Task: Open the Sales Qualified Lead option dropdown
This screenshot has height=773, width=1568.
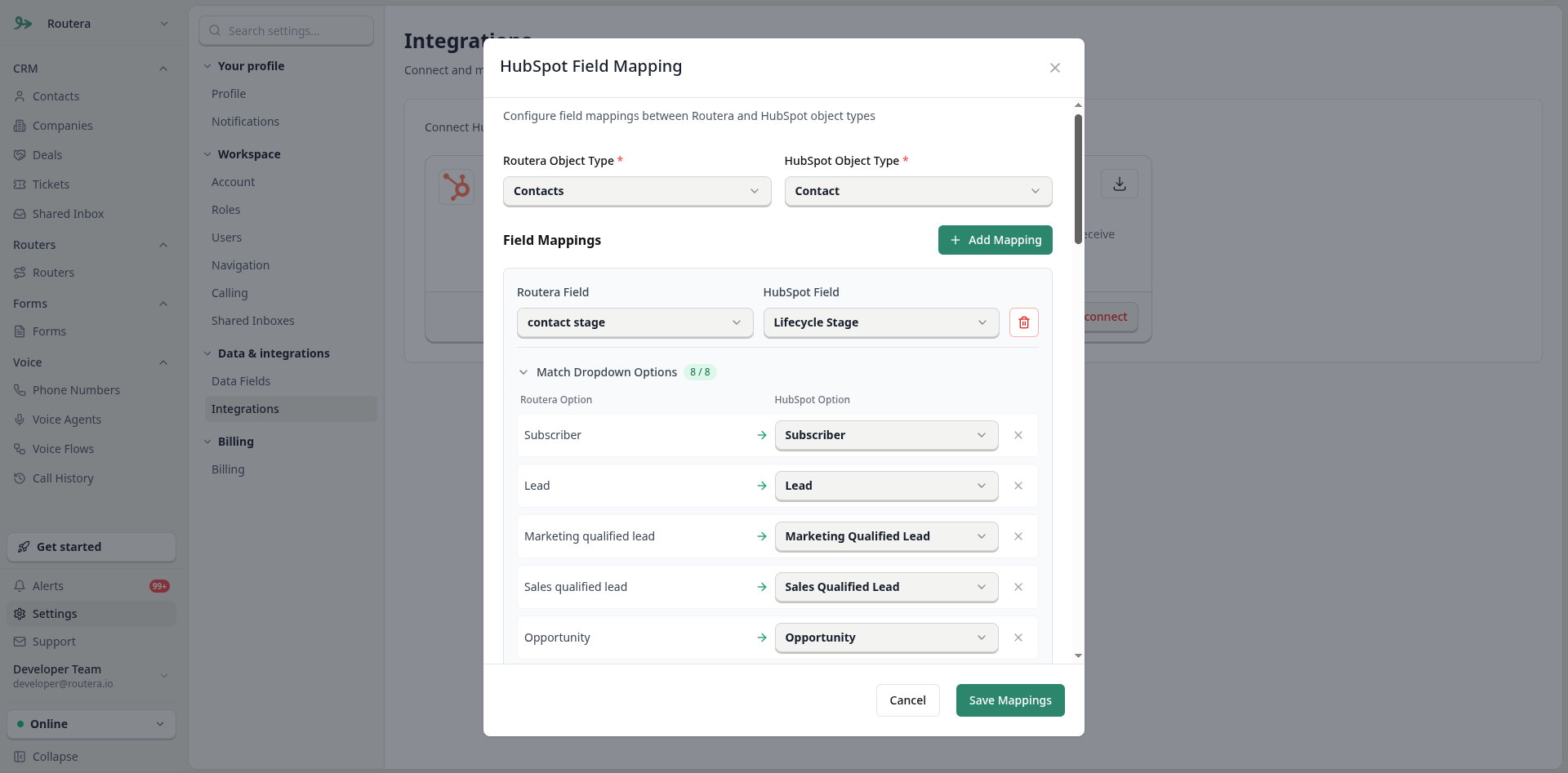Action: coord(886,587)
